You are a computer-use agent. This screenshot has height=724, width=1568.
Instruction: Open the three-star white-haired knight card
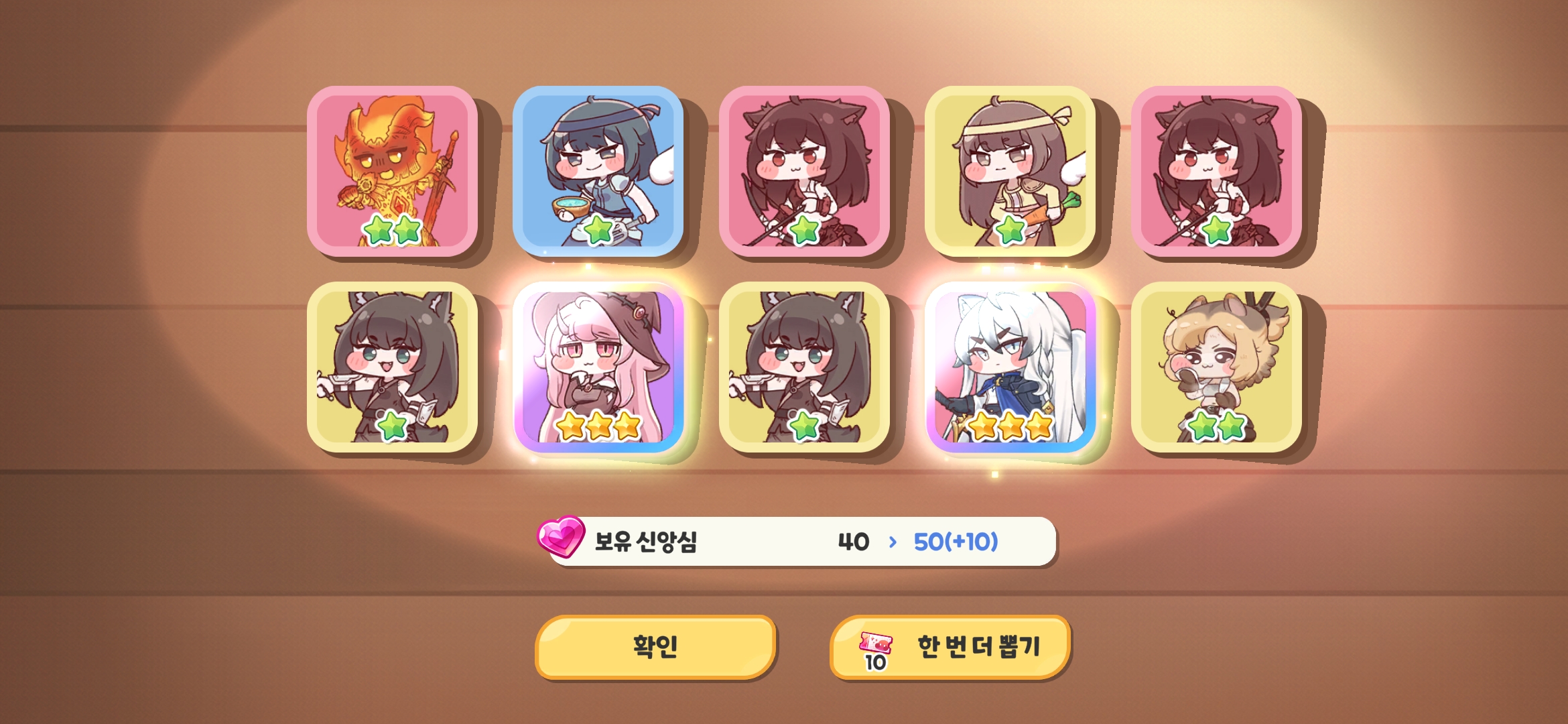pyautogui.click(x=1010, y=367)
